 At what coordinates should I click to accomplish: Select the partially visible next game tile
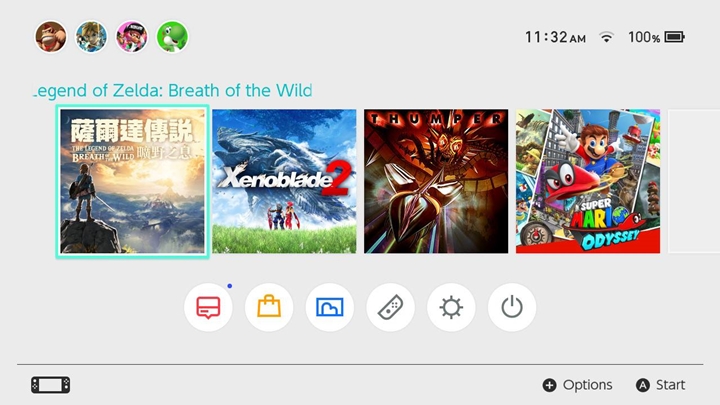[x=694, y=181]
